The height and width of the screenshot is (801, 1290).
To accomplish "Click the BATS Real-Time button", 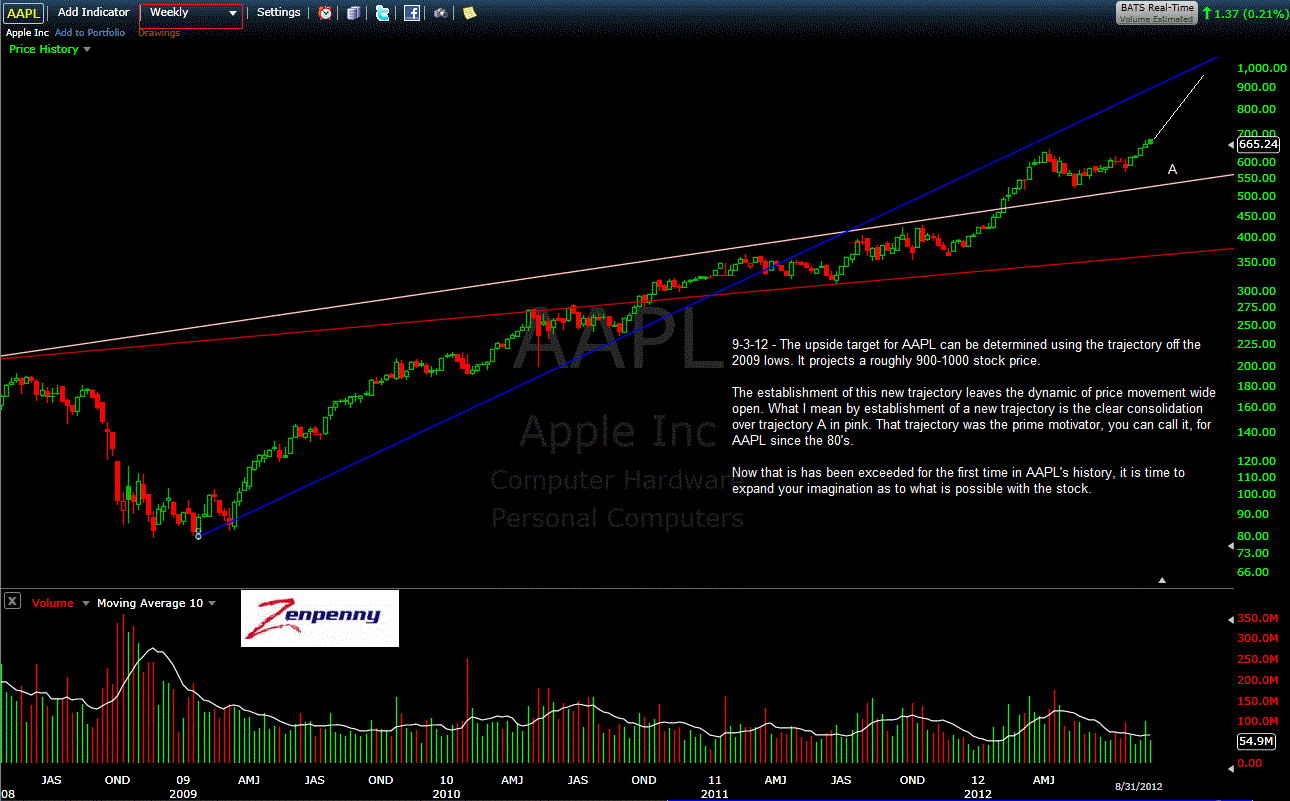I will pyautogui.click(x=1157, y=13).
